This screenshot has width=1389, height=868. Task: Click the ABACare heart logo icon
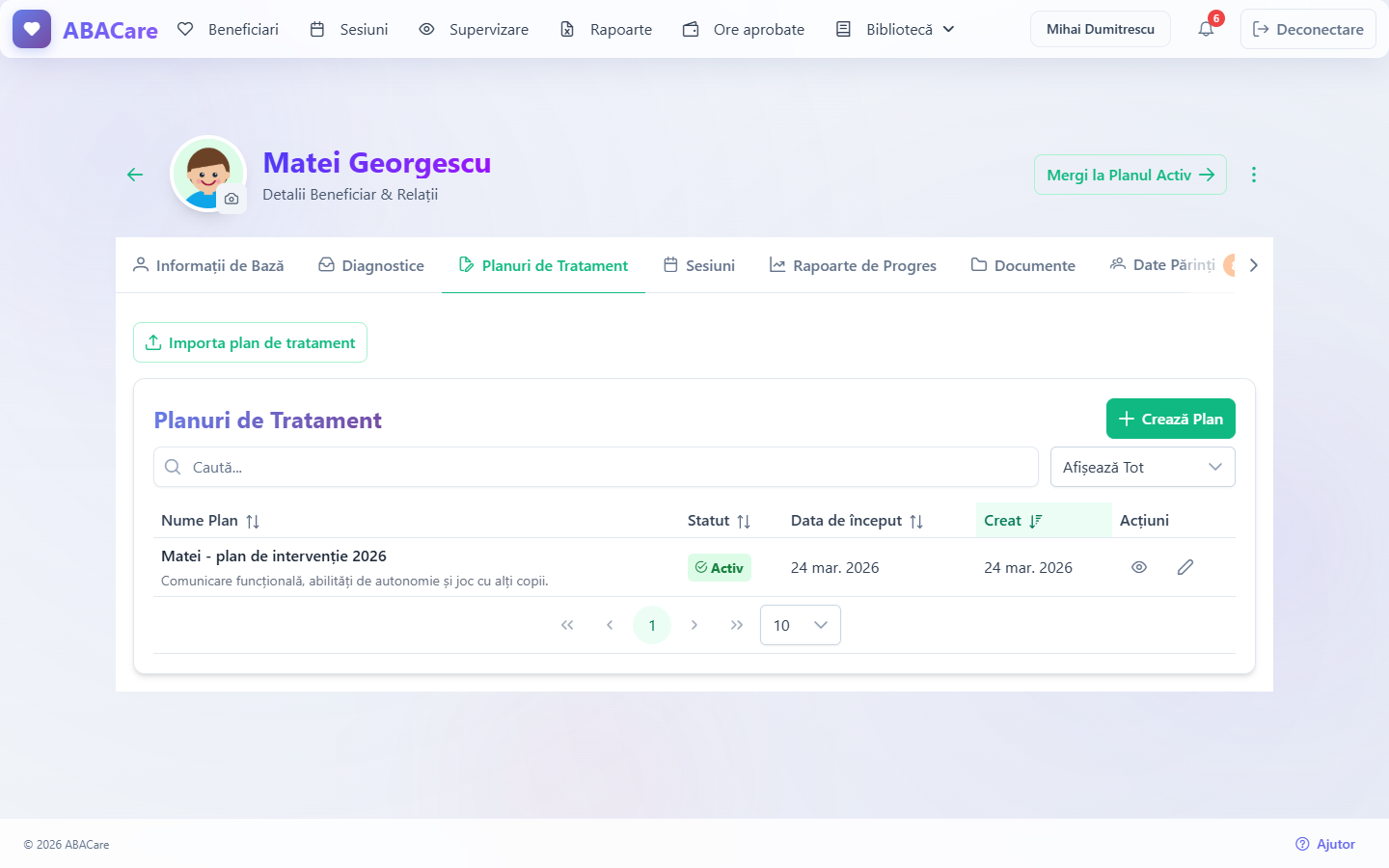coord(32,29)
